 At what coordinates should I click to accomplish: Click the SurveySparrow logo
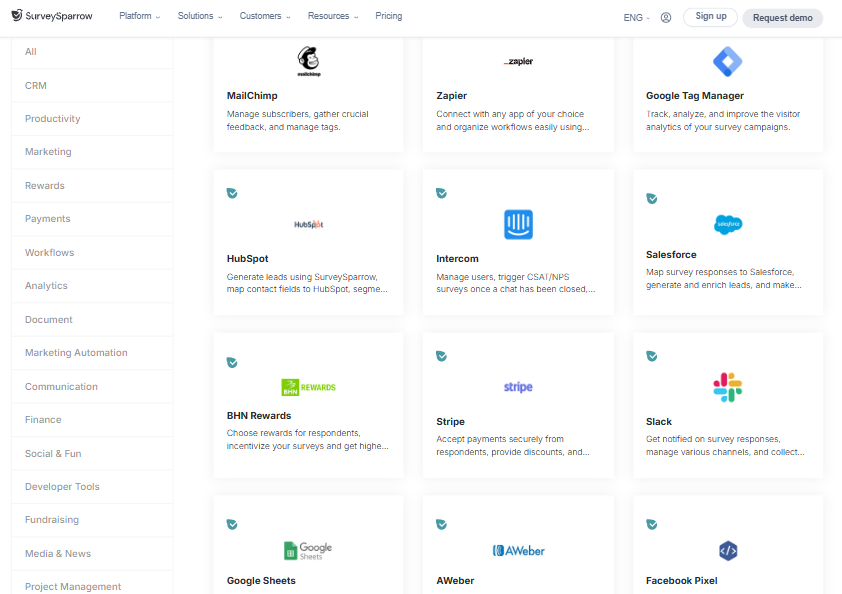pyautogui.click(x=52, y=16)
